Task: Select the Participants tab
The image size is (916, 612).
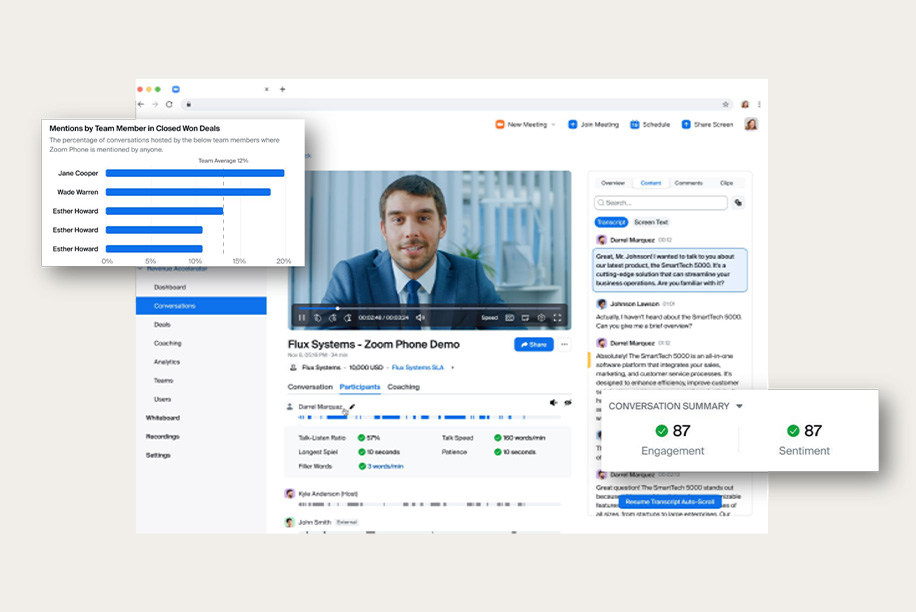Action: pyautogui.click(x=360, y=387)
